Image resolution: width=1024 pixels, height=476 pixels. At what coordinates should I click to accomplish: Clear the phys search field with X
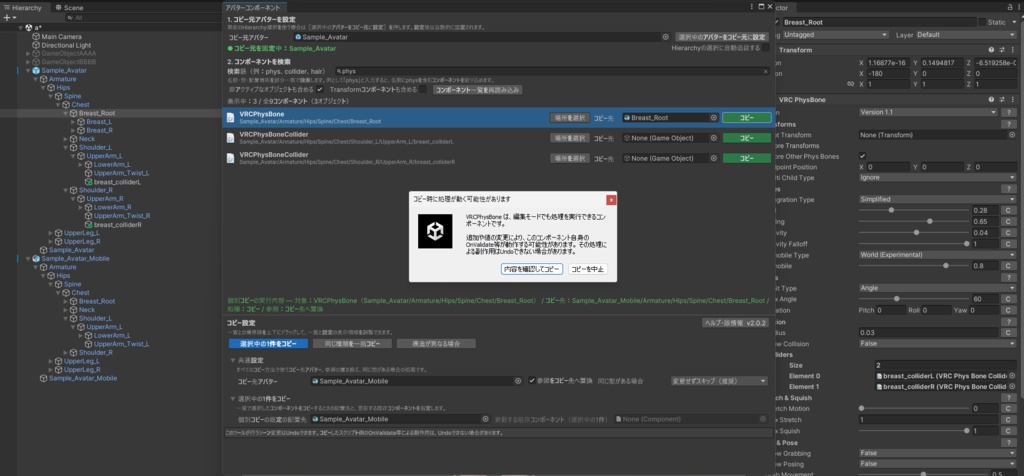[766, 71]
